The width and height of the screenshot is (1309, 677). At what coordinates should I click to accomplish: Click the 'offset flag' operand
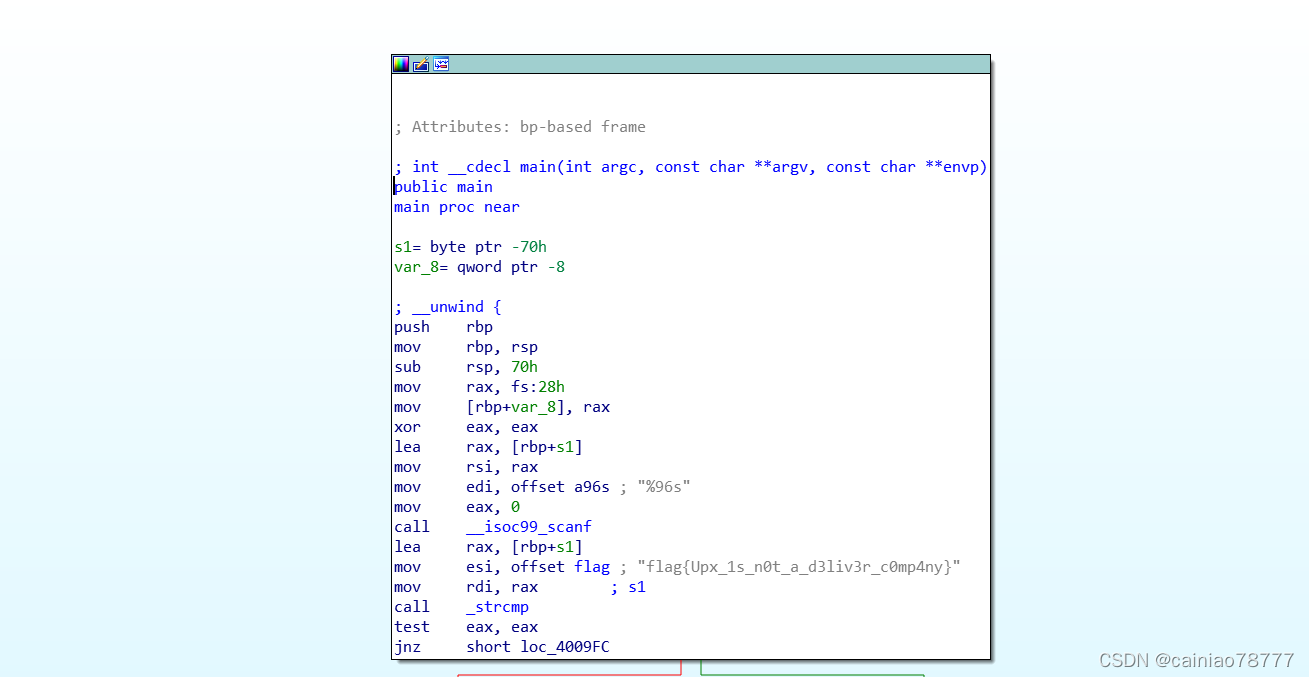pyautogui.click(x=560, y=567)
